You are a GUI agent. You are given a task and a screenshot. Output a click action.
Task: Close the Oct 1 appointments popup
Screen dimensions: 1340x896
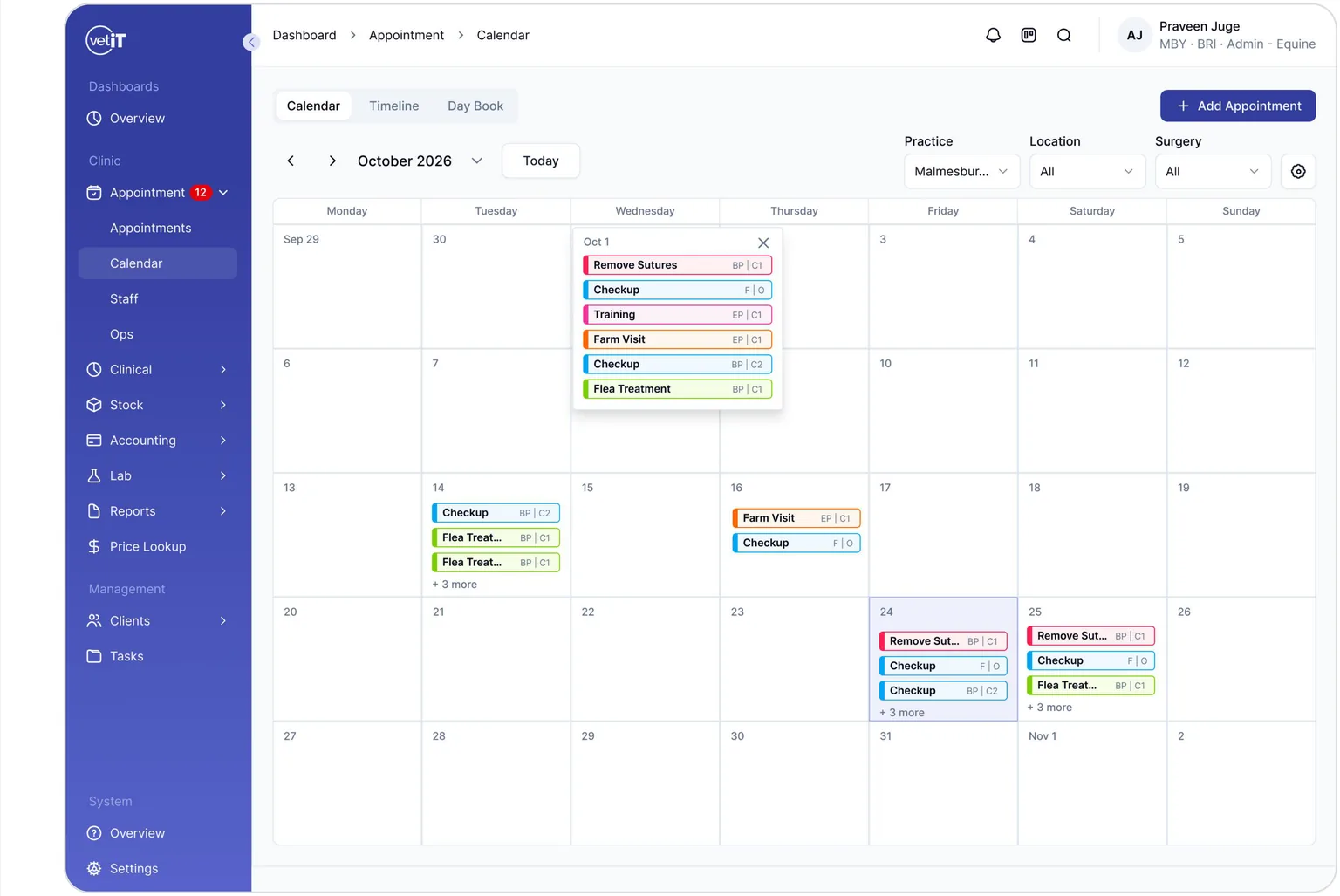(763, 243)
